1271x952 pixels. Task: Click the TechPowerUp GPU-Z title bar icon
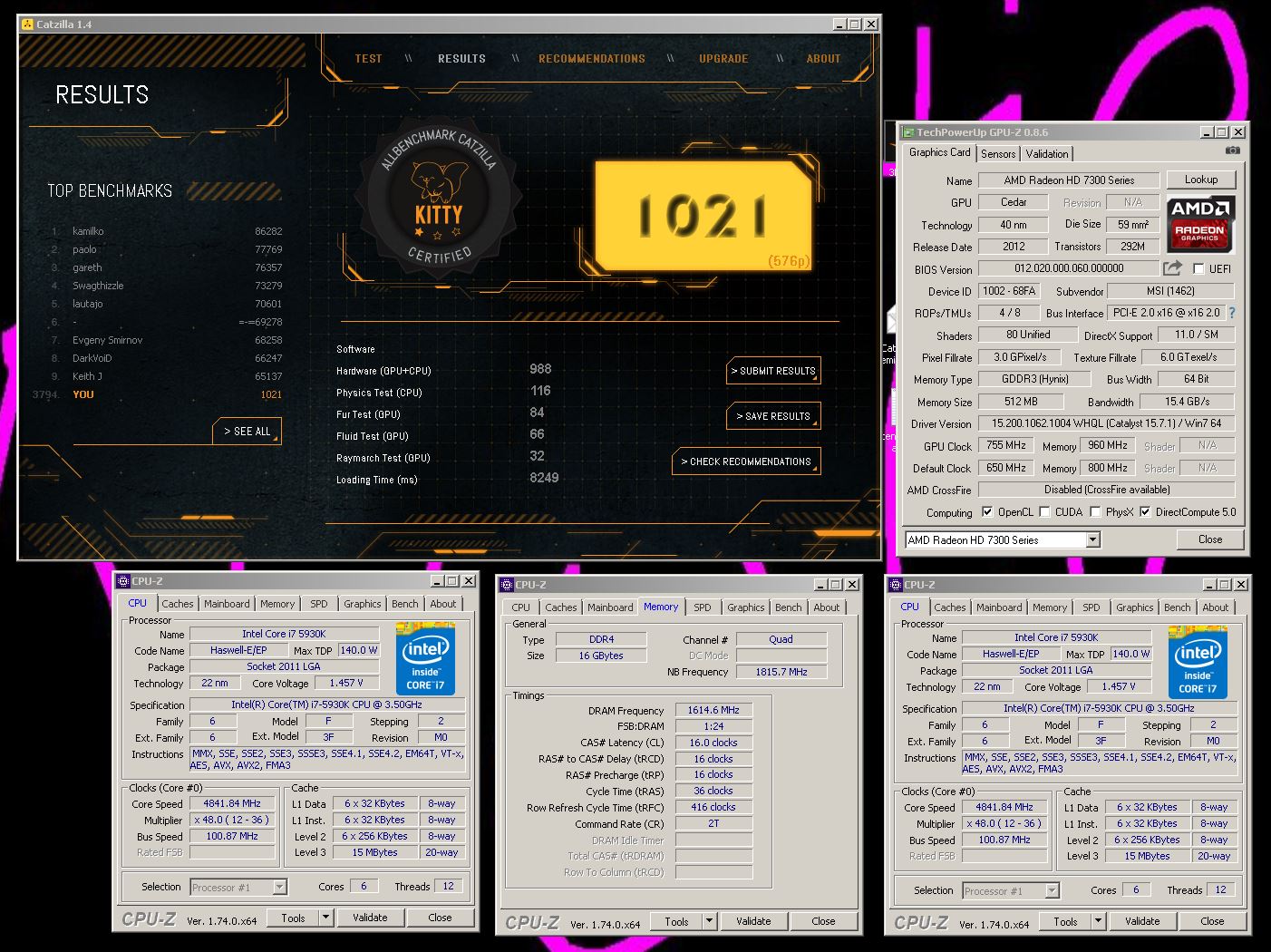907,131
